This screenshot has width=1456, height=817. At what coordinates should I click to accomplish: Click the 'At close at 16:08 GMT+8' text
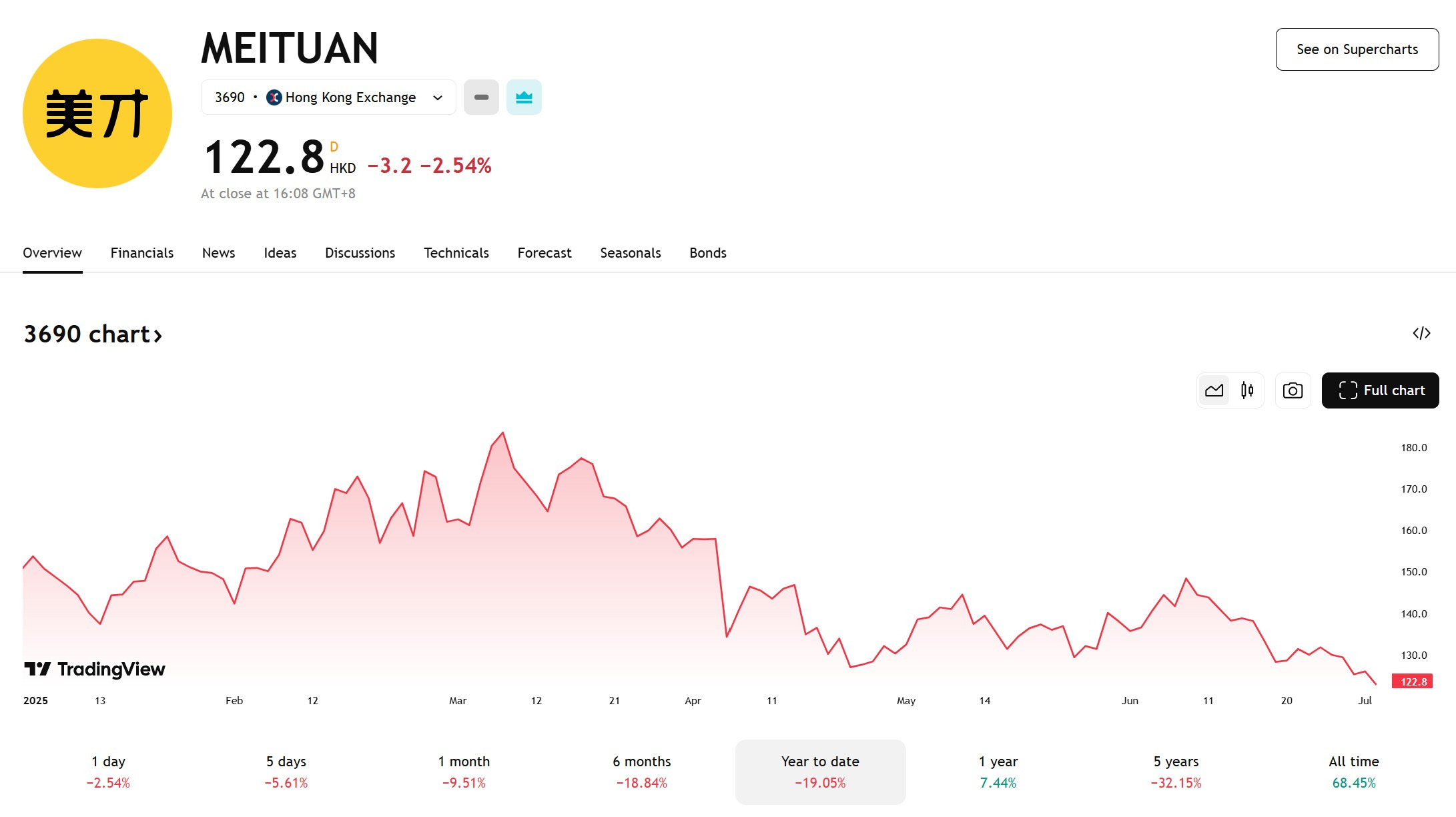(278, 194)
